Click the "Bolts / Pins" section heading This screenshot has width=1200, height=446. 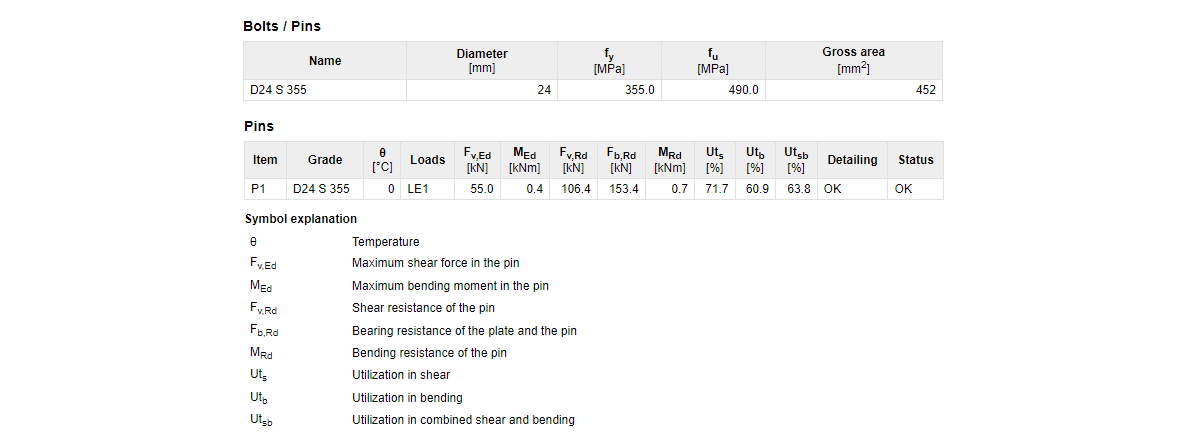coord(282,26)
